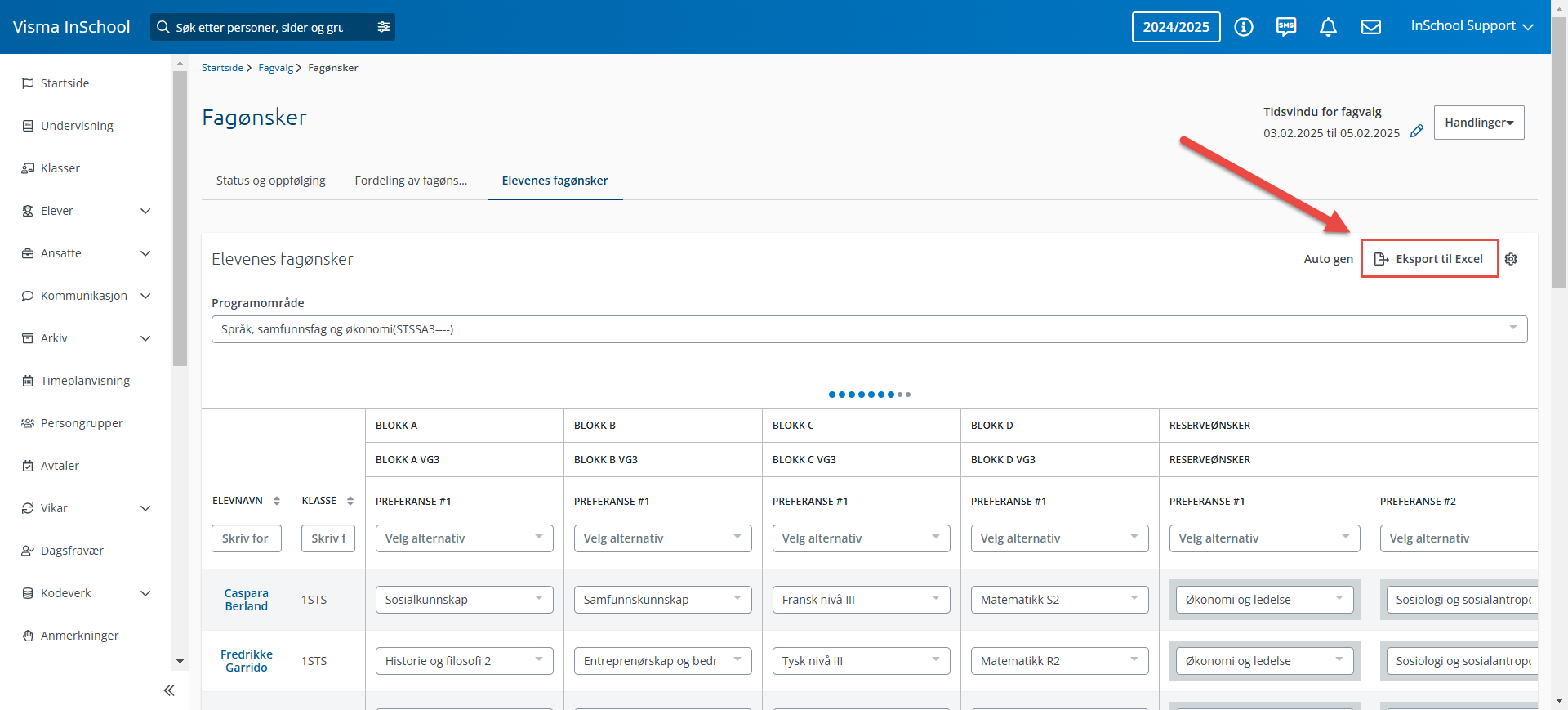Image resolution: width=1568 pixels, height=710 pixels.
Task: Sort the table by Elevnavn column
Action: pos(277,501)
